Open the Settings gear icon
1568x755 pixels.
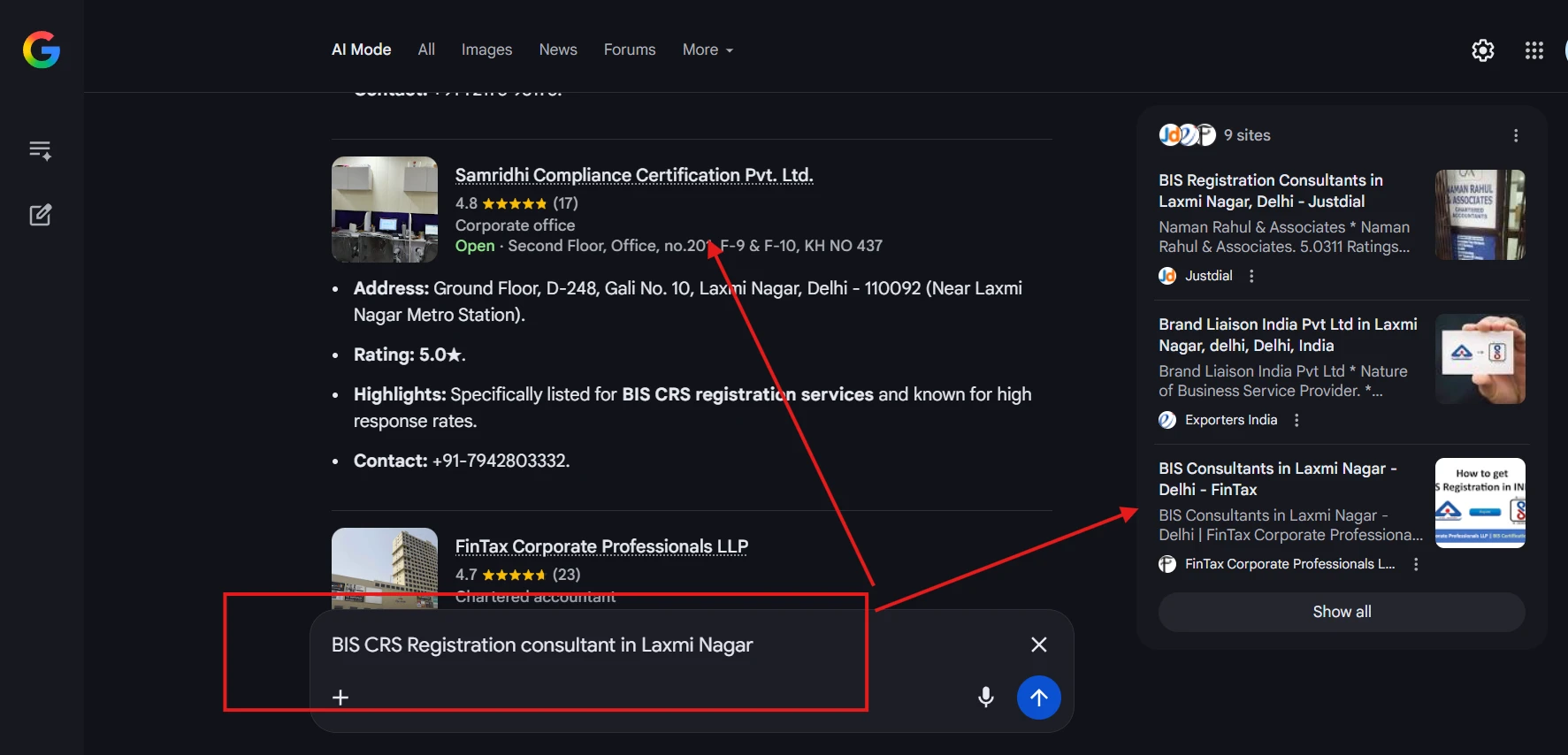[x=1483, y=50]
